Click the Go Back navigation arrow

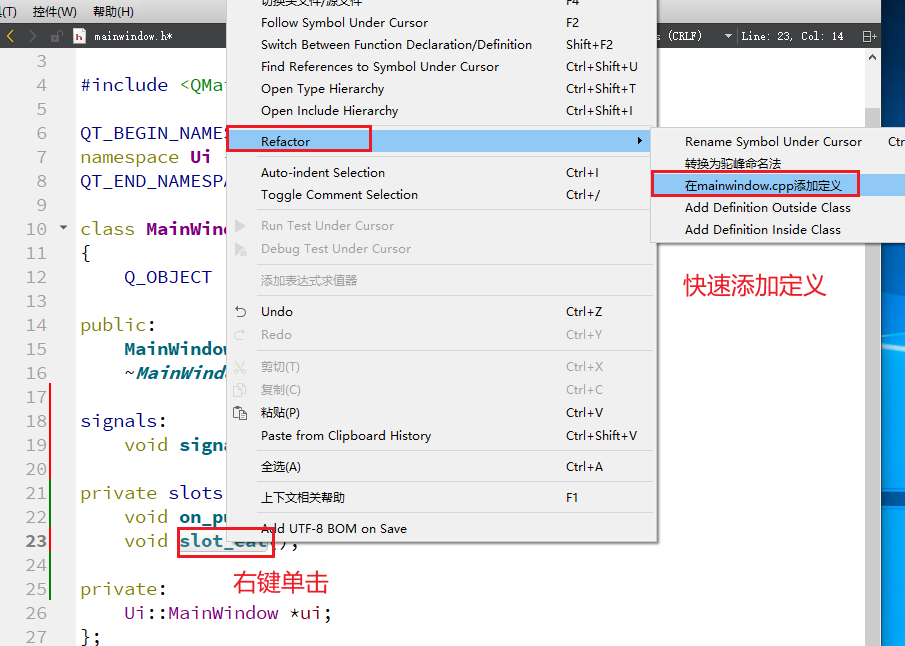(10, 35)
